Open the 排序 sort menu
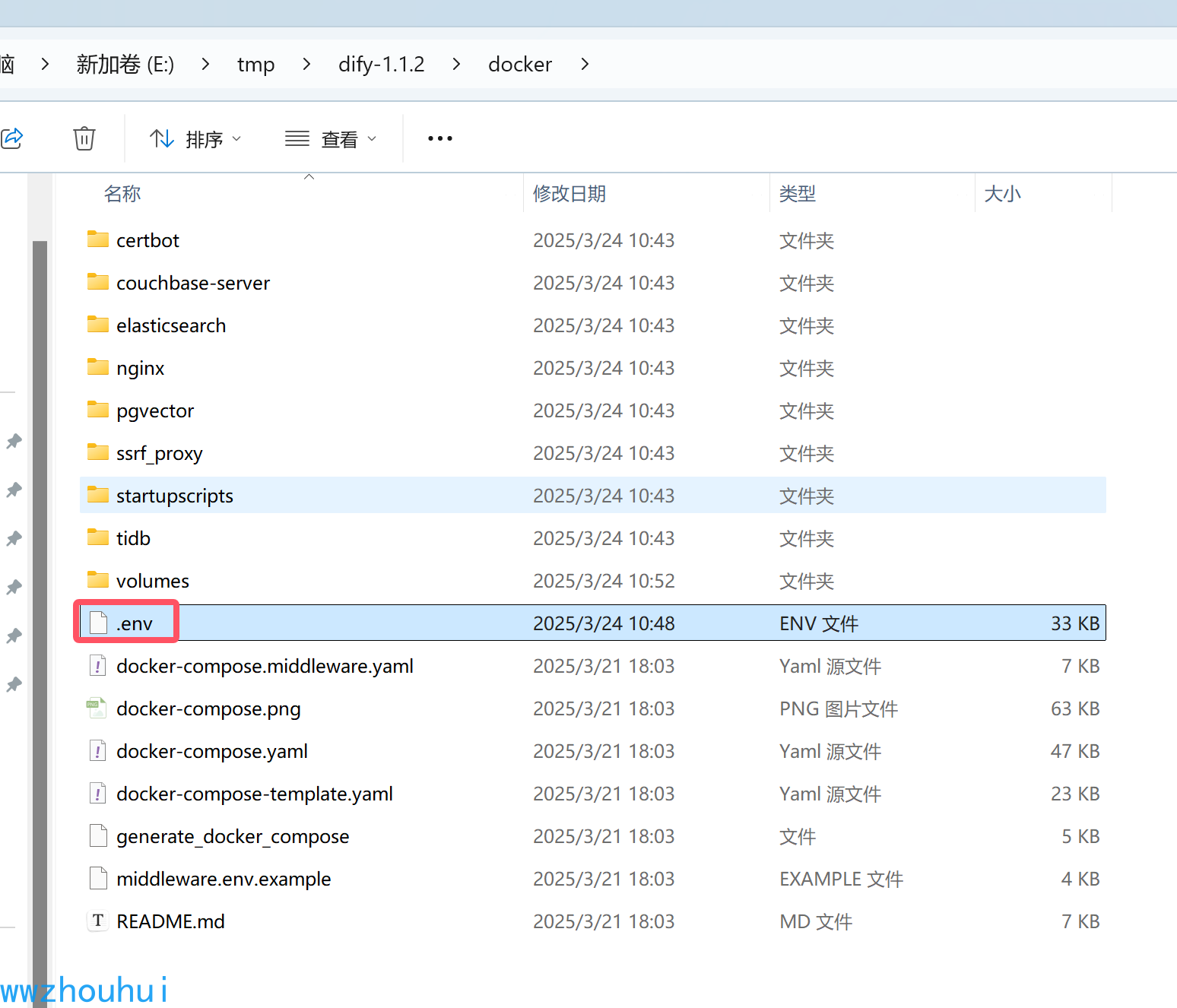 tap(196, 138)
